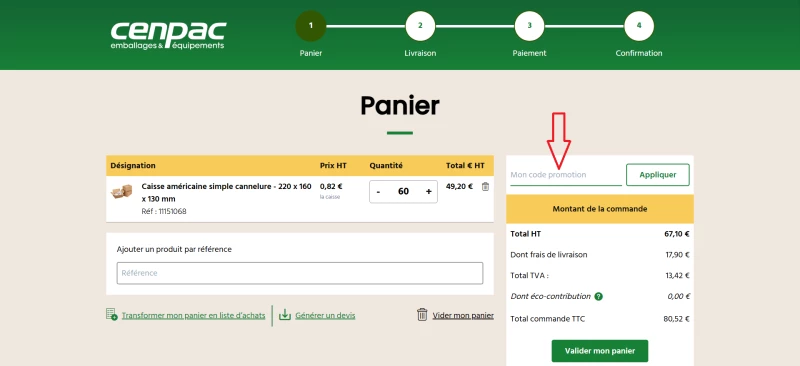The height and width of the screenshot is (366, 800).
Task: Delete the item with trash icon in row
Action: [485, 187]
